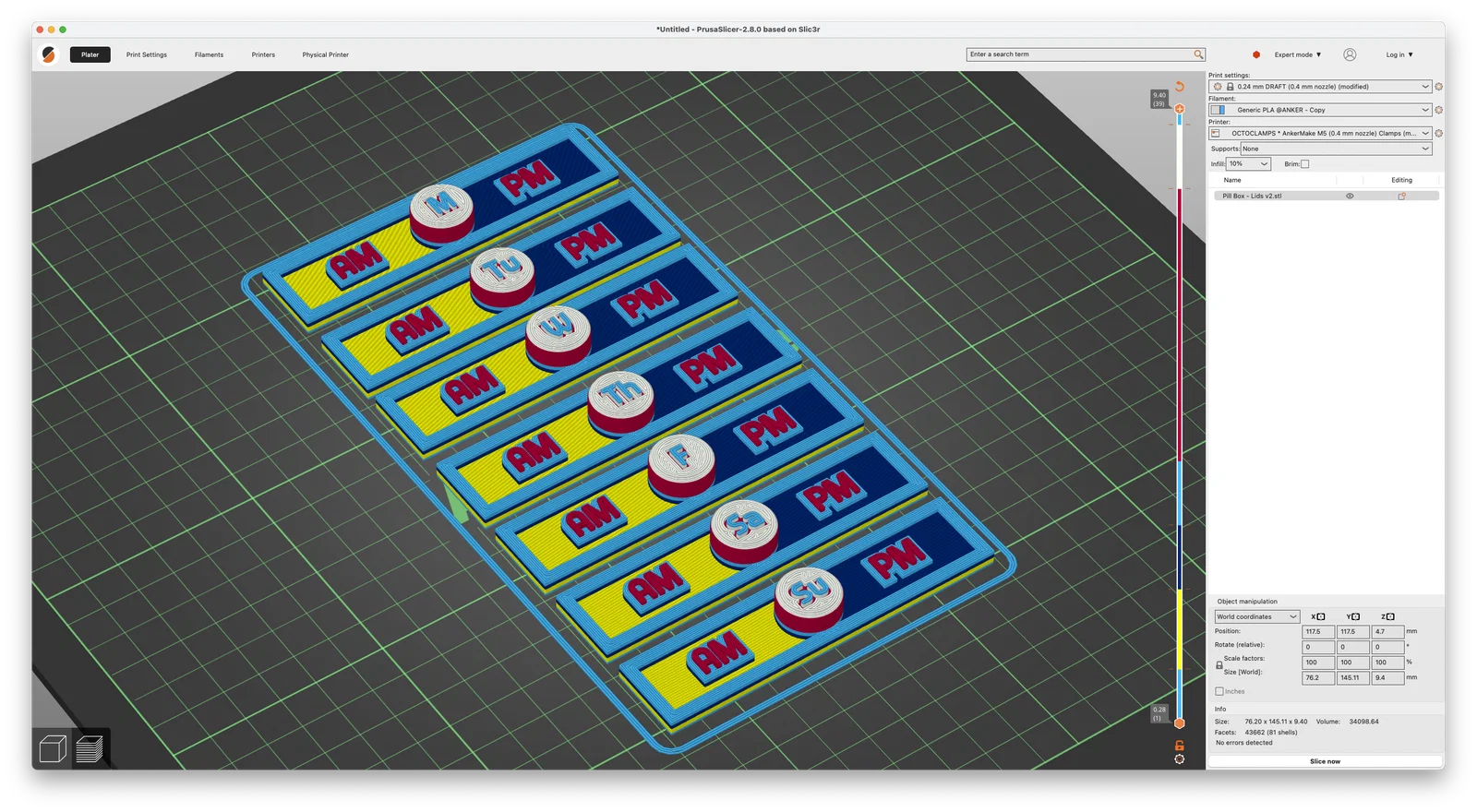Open the Print Settings tab
This screenshot has width=1477, height=812.
147,54
